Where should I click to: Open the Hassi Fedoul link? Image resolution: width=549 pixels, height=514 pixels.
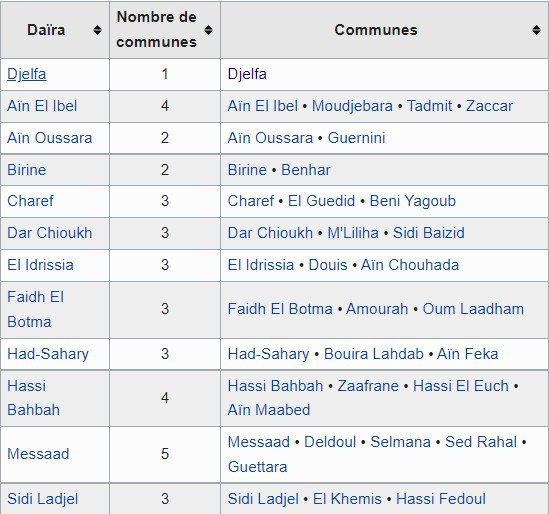[x=441, y=499]
